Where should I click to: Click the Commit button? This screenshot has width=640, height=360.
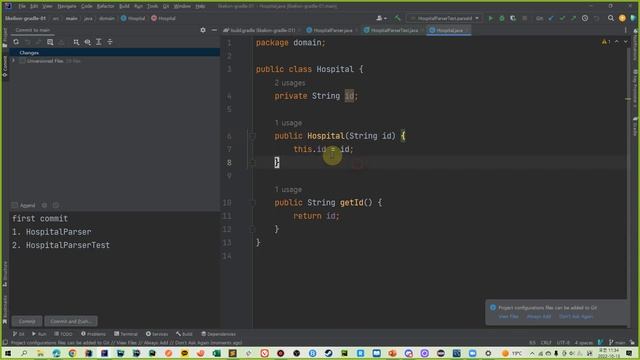point(27,322)
